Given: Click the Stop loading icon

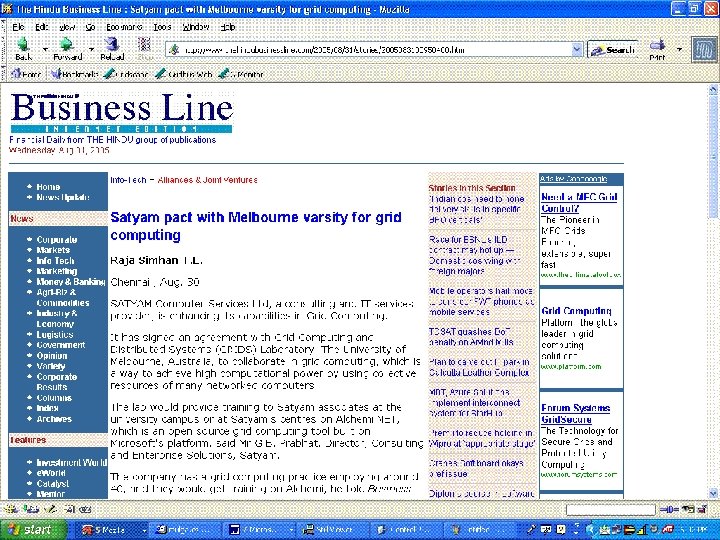Looking at the screenshot, I should [144, 45].
